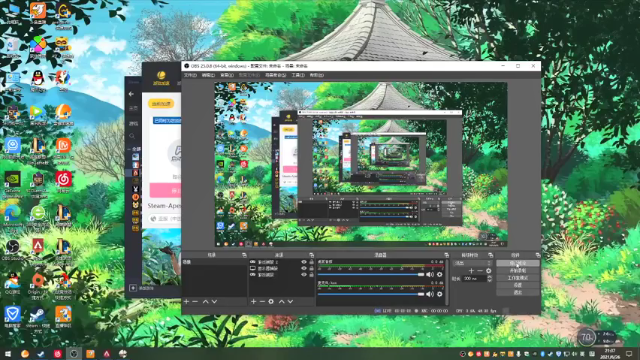
Task: Remove selected source with minus icon
Action: pyautogui.click(x=262, y=302)
